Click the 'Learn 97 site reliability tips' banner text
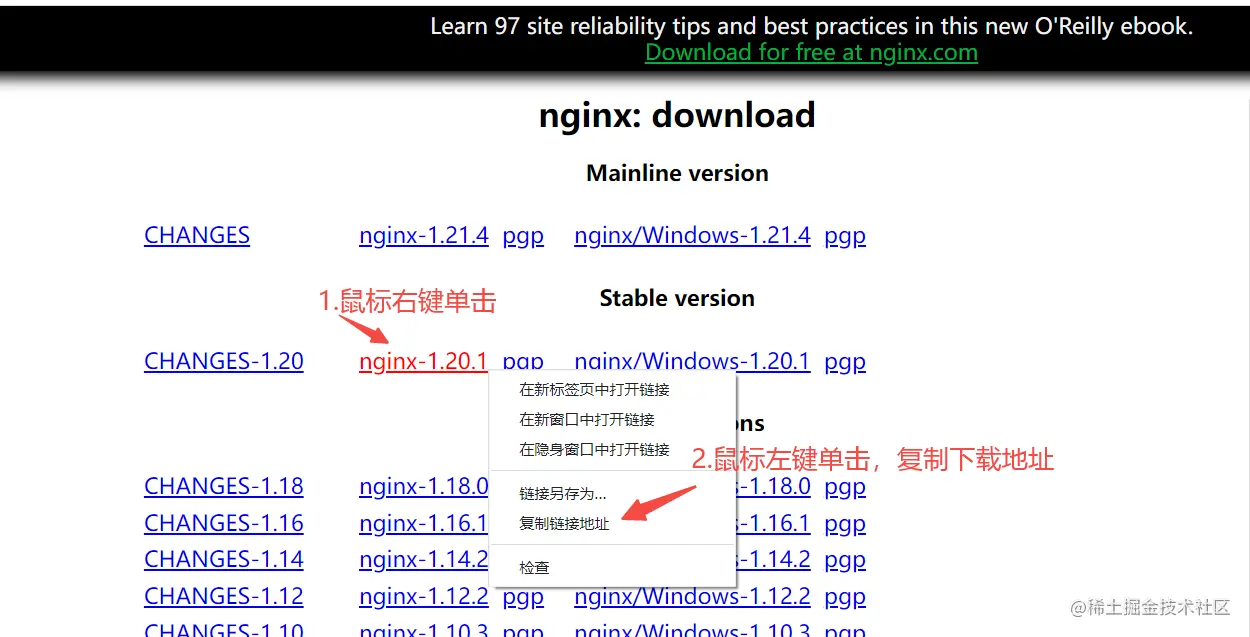Image resolution: width=1250 pixels, height=637 pixels. tap(811, 27)
